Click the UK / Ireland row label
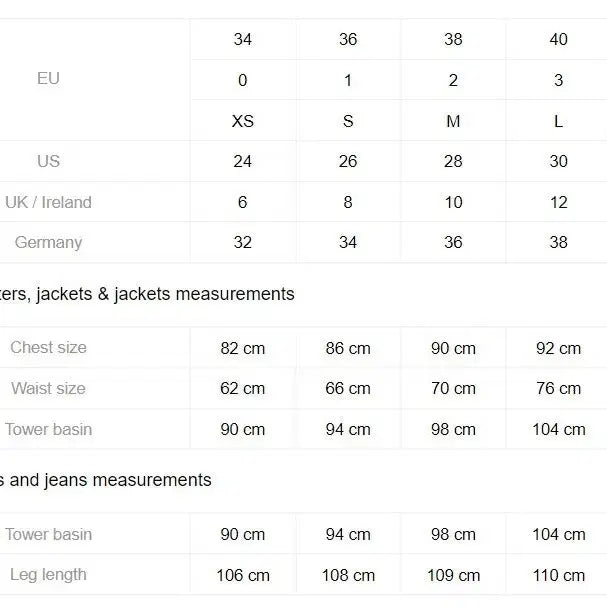607x607 pixels. [x=48, y=202]
